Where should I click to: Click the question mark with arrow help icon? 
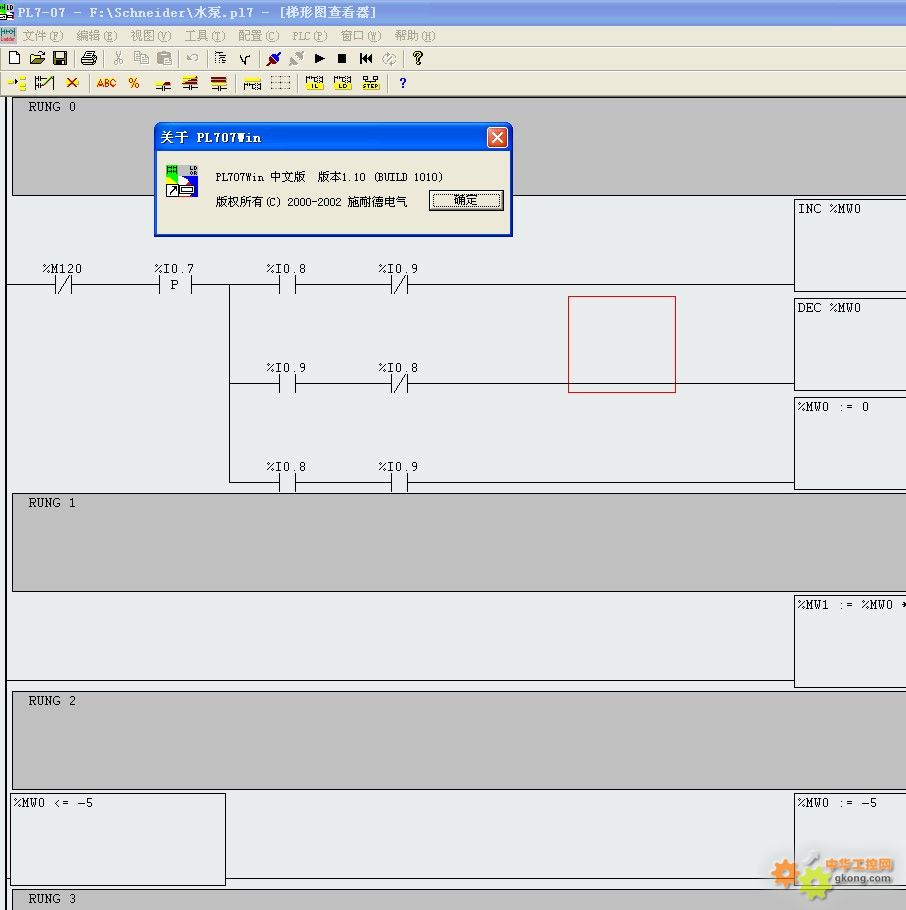tap(417, 58)
